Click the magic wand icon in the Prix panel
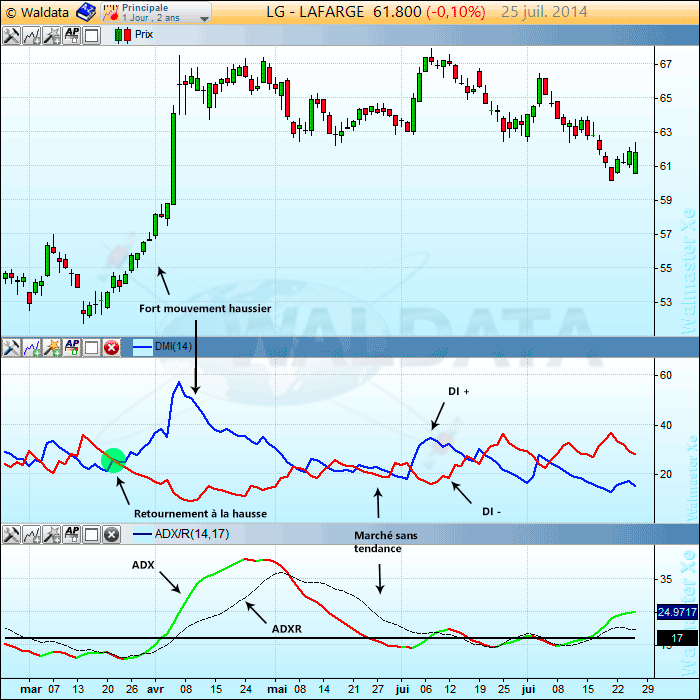 pyautogui.click(x=52, y=35)
